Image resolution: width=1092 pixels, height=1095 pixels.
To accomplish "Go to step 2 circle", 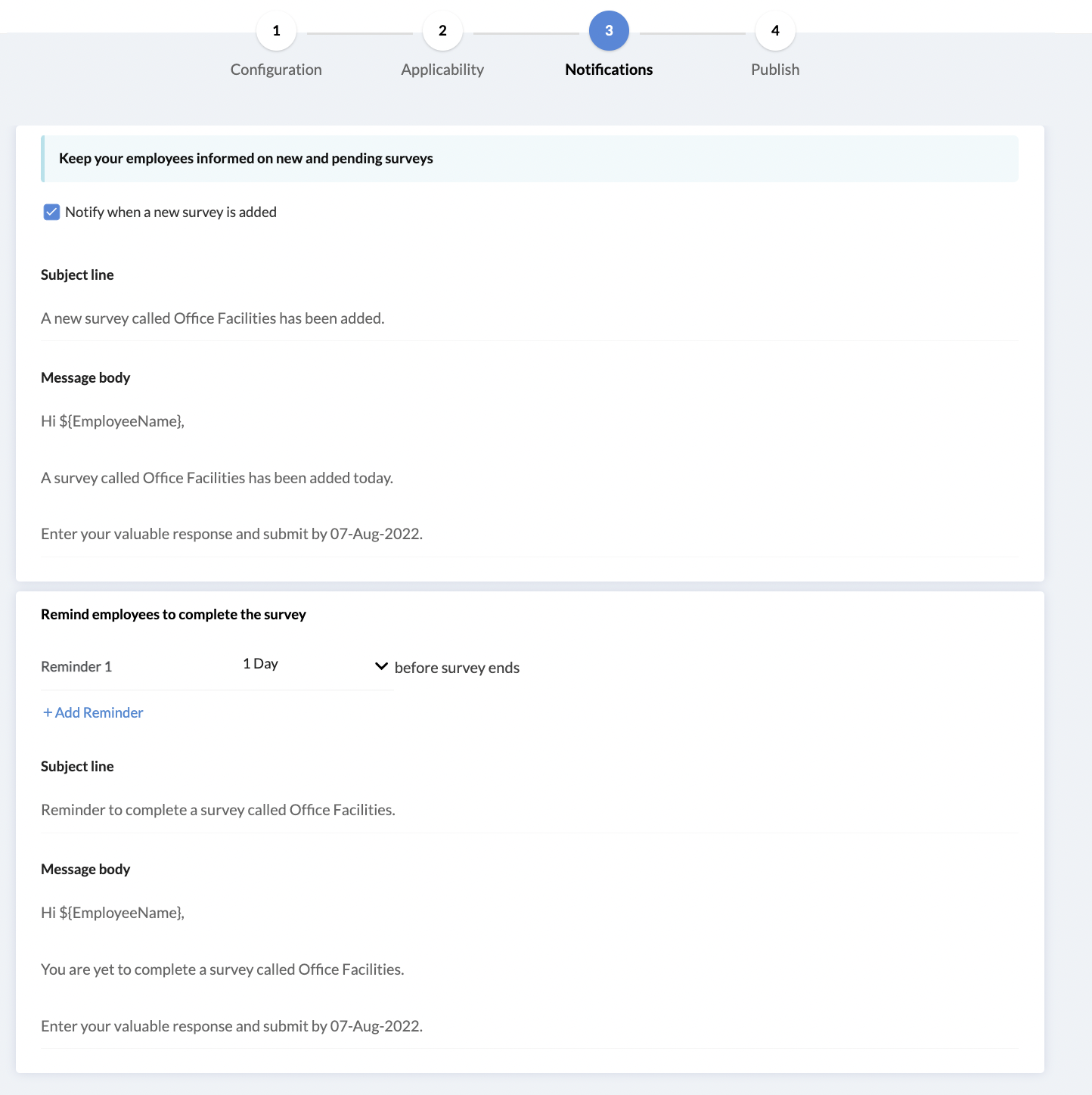I will [x=442, y=31].
